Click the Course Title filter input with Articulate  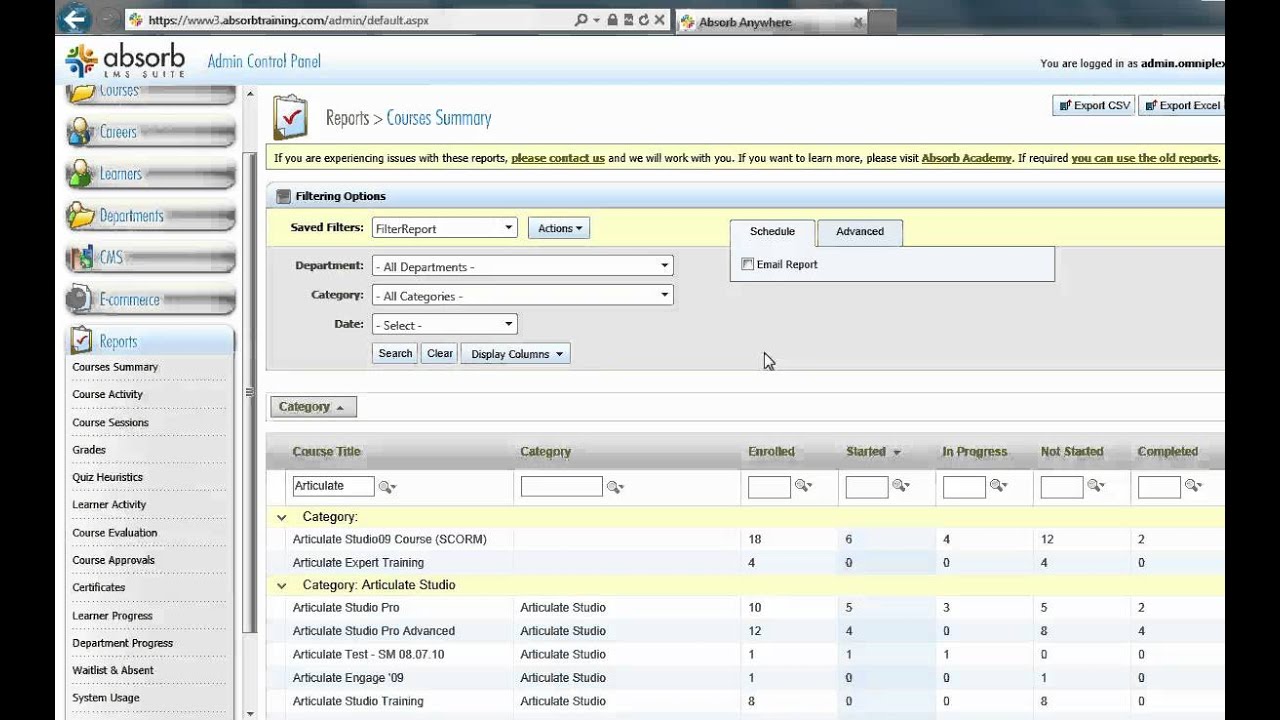tap(333, 486)
